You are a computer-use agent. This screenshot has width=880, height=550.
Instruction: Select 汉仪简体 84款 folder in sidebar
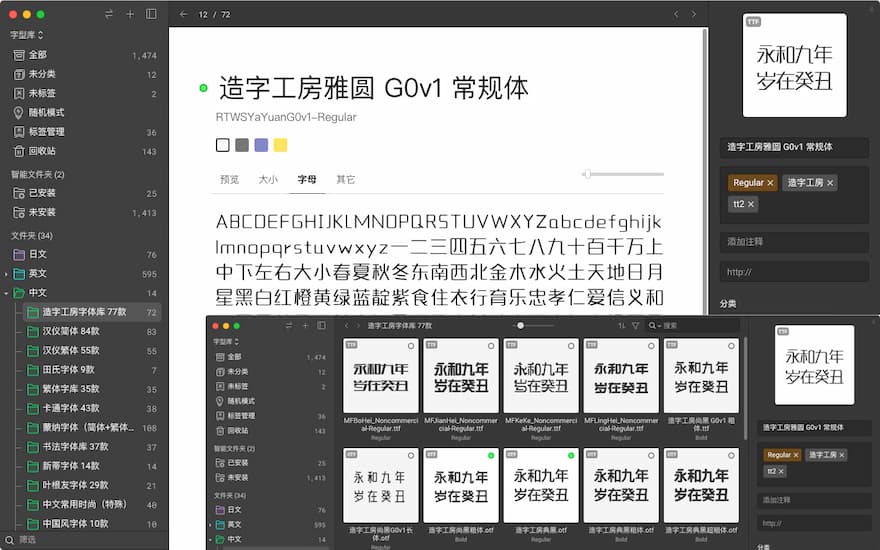point(92,332)
